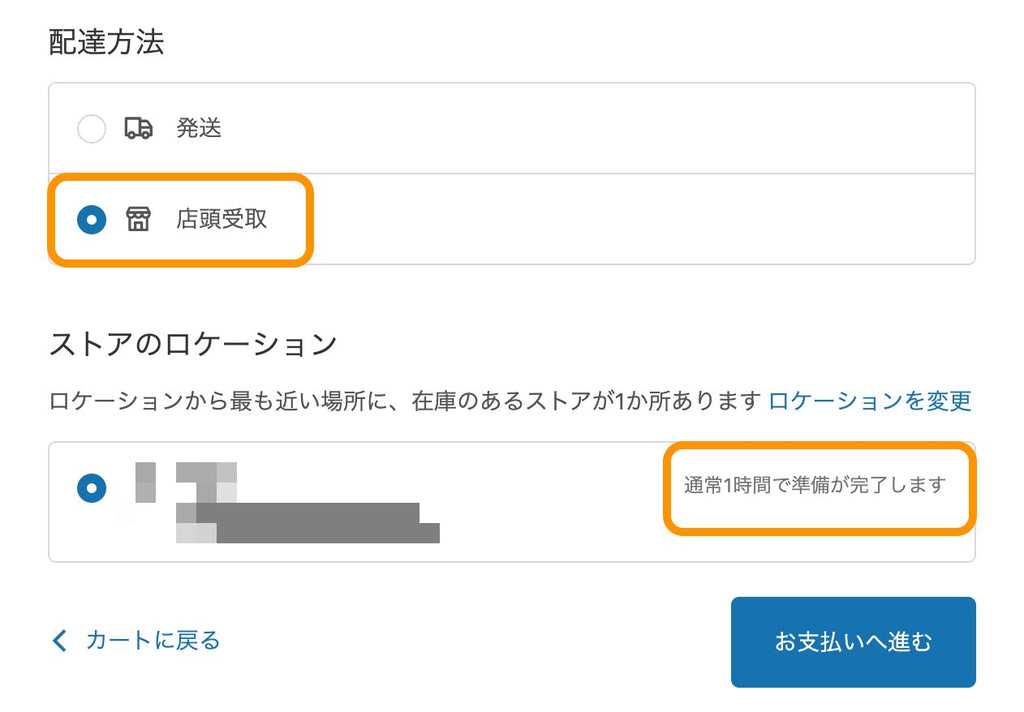Click the 発送 option label

click(x=199, y=128)
